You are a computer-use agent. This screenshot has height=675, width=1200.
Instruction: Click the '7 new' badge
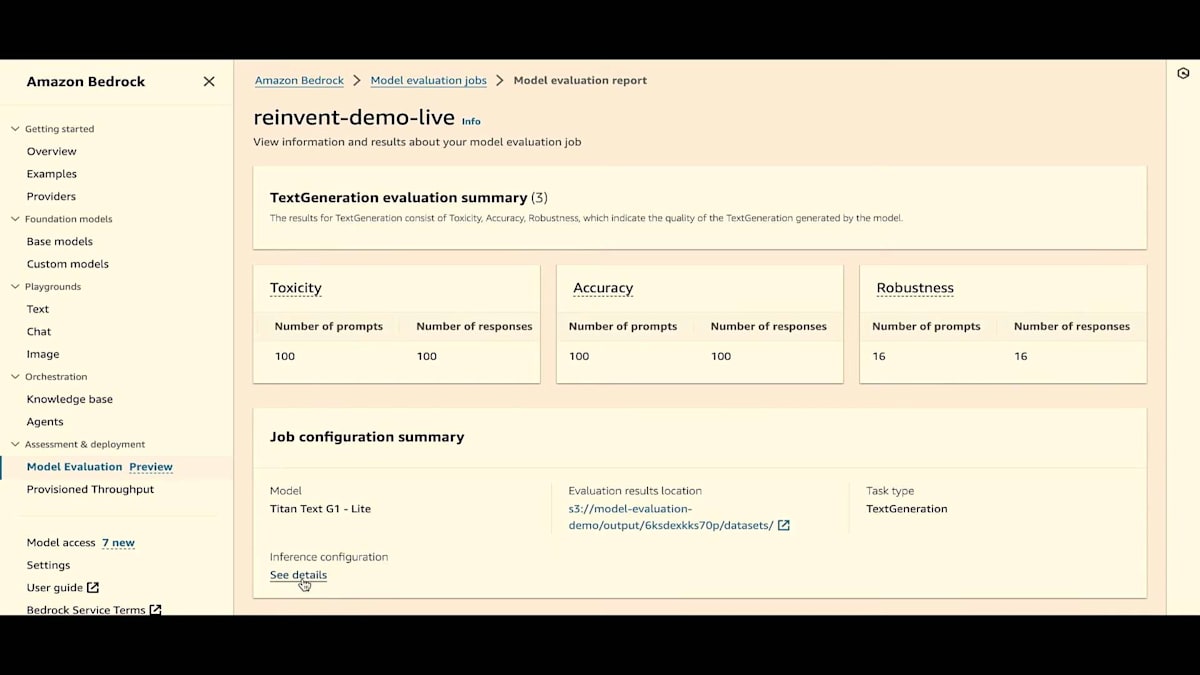coord(118,543)
